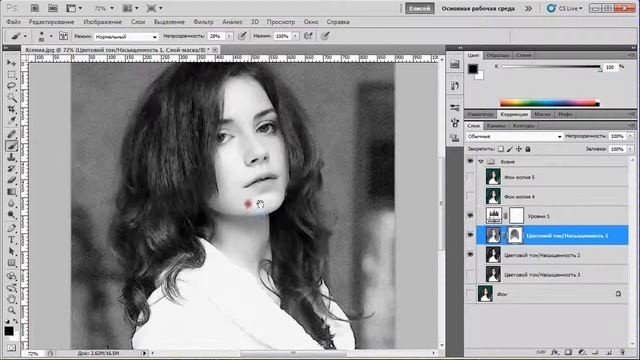Toggle visibility of Фон копия 5 layer
Viewport: 640px width, 360px height.
[471, 177]
